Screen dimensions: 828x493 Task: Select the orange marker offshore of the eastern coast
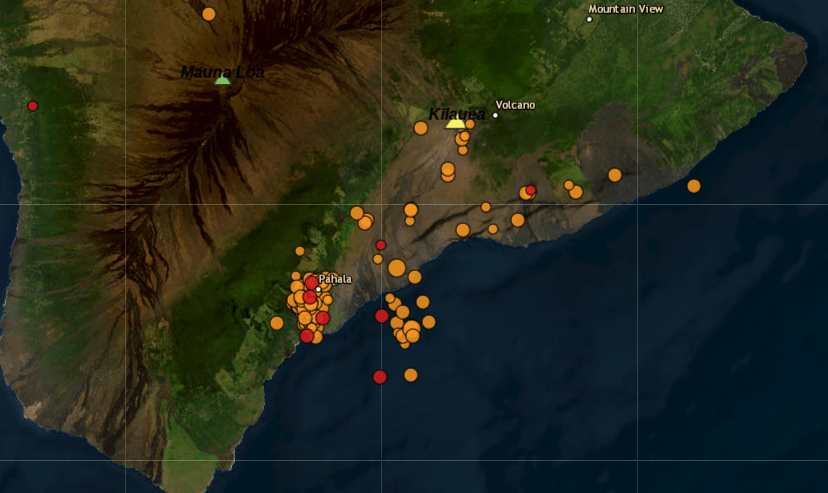point(694,186)
